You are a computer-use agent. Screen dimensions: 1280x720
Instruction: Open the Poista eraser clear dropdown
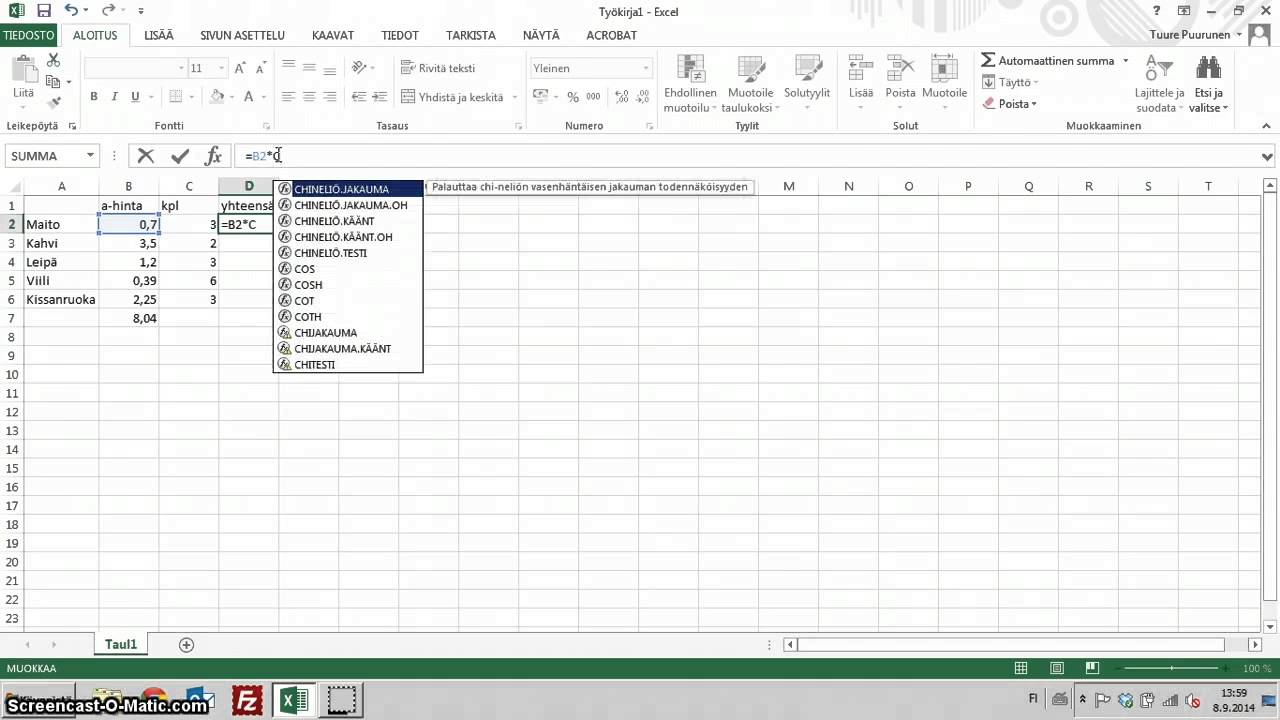pyautogui.click(x=1009, y=104)
